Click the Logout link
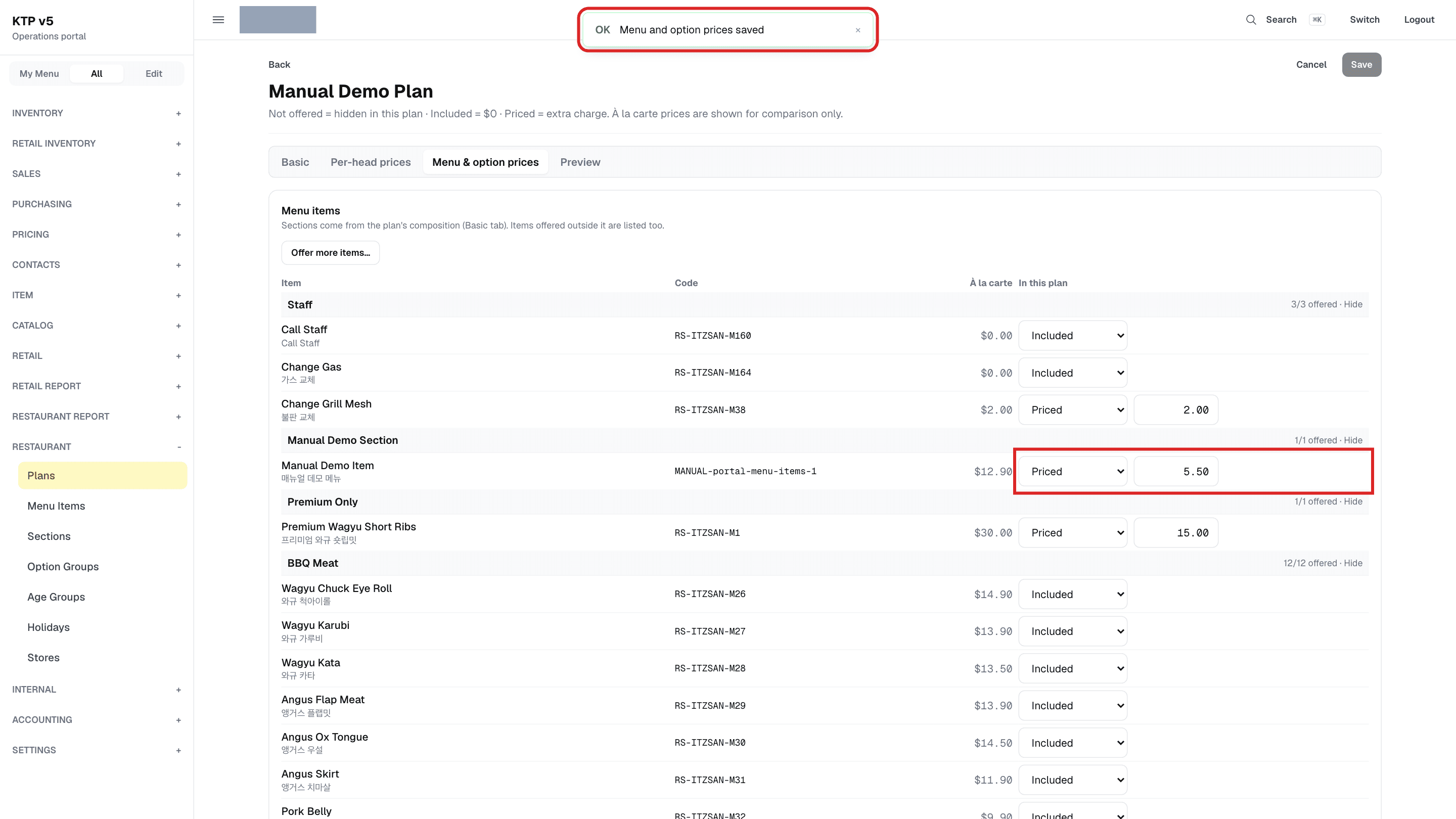This screenshot has height=819, width=1456. tap(1419, 20)
